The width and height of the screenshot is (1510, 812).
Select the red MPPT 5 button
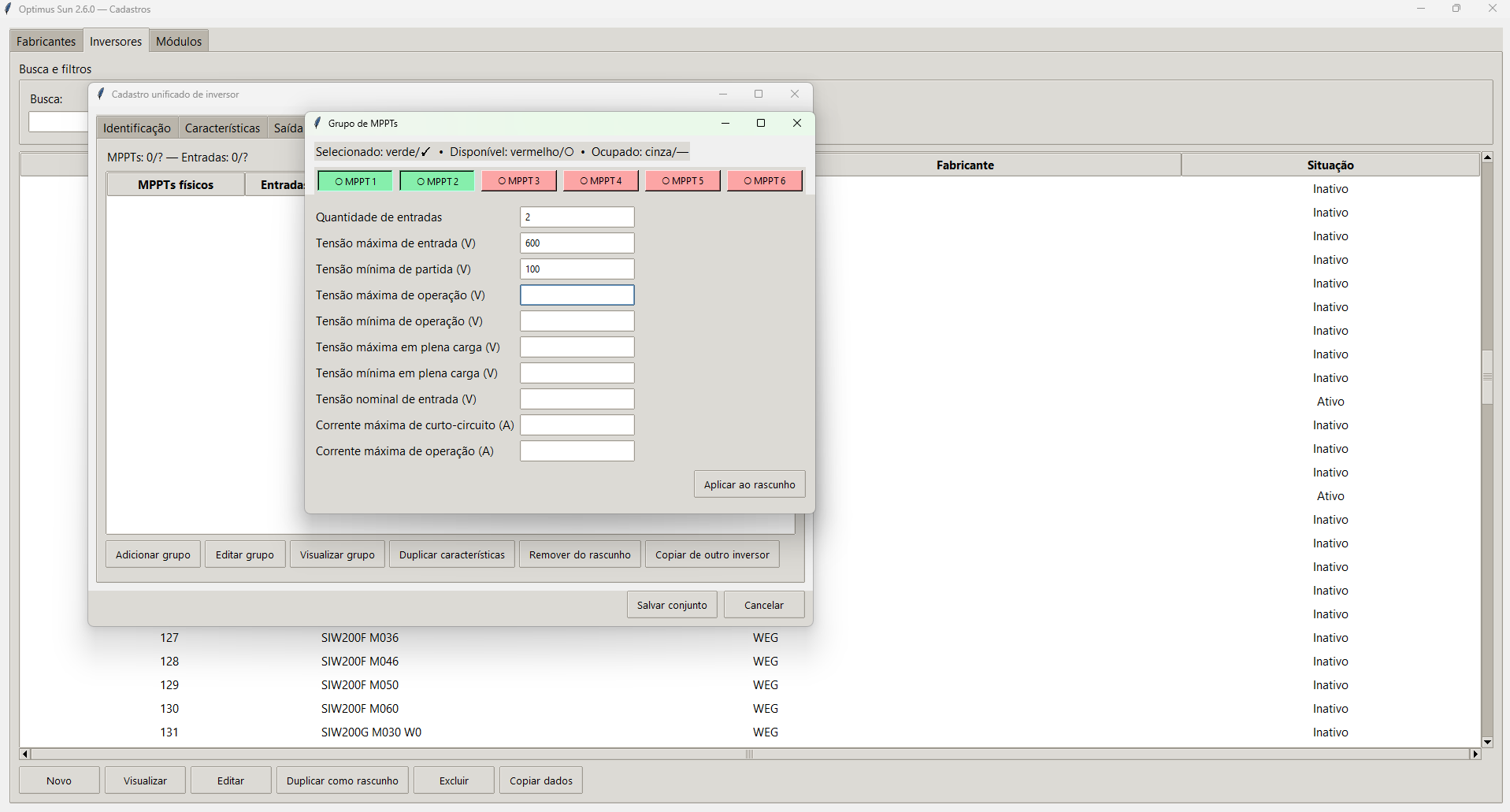tap(683, 181)
